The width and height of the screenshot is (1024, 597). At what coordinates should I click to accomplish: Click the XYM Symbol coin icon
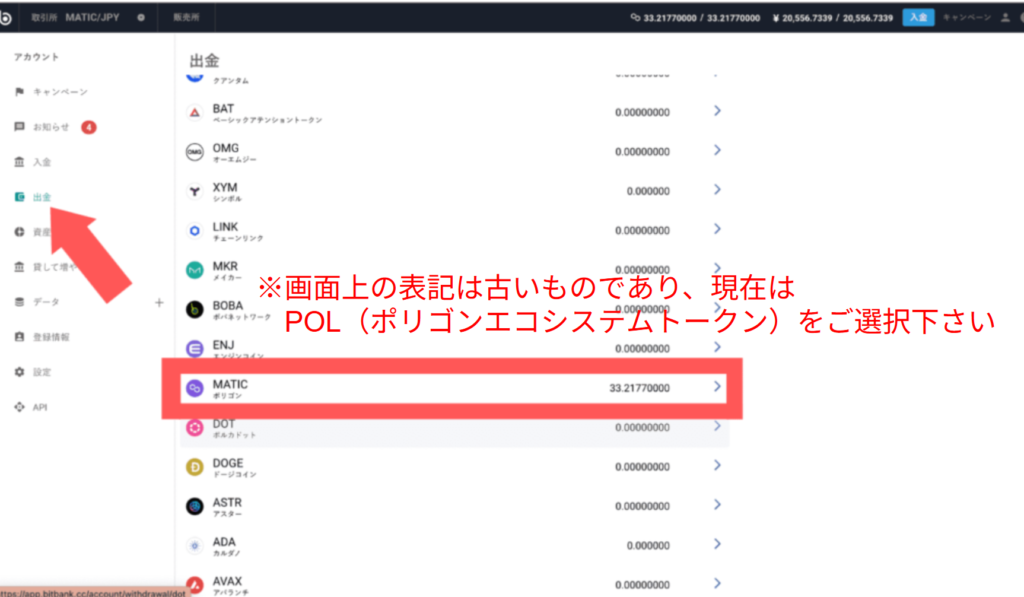coord(195,191)
